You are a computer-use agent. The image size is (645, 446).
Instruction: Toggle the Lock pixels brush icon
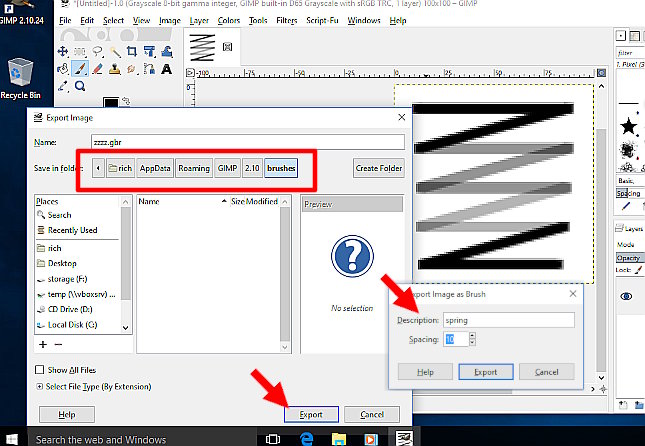[638, 270]
